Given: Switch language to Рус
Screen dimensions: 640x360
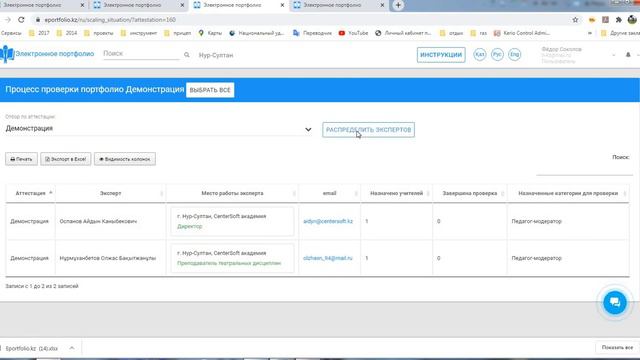Looking at the screenshot, I should (497, 54).
